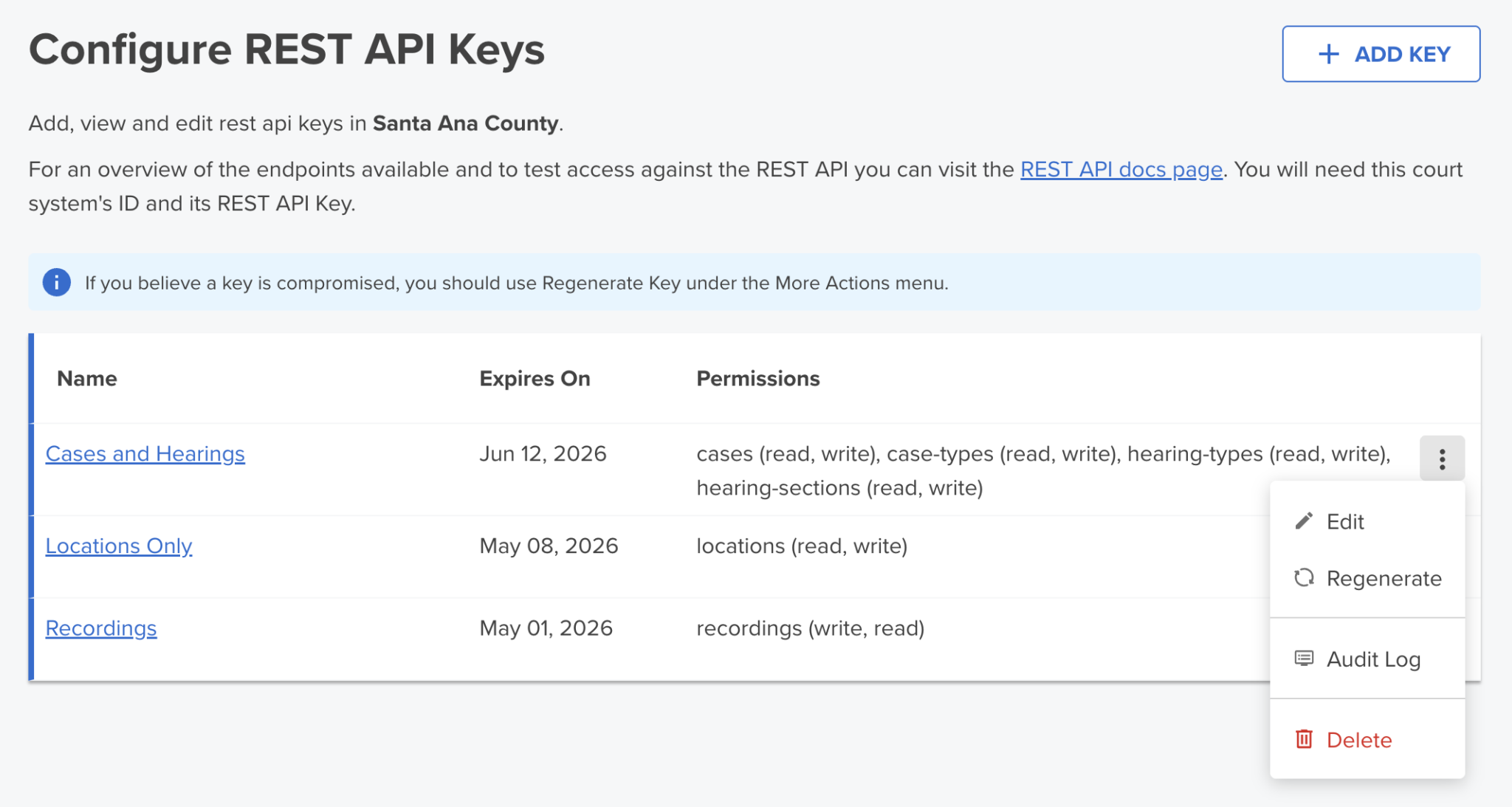Click the Jun 12, 2026 expiry cell

tap(543, 453)
